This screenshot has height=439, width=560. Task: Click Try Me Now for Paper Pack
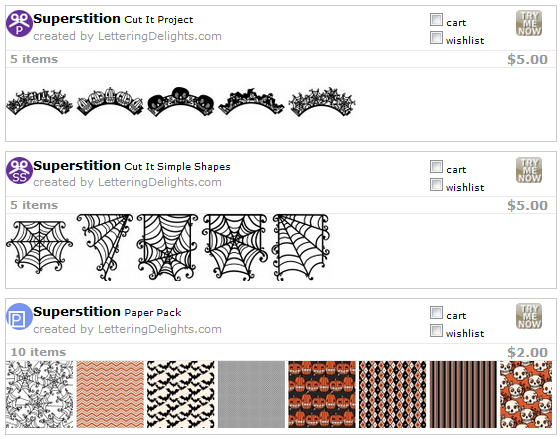[529, 316]
